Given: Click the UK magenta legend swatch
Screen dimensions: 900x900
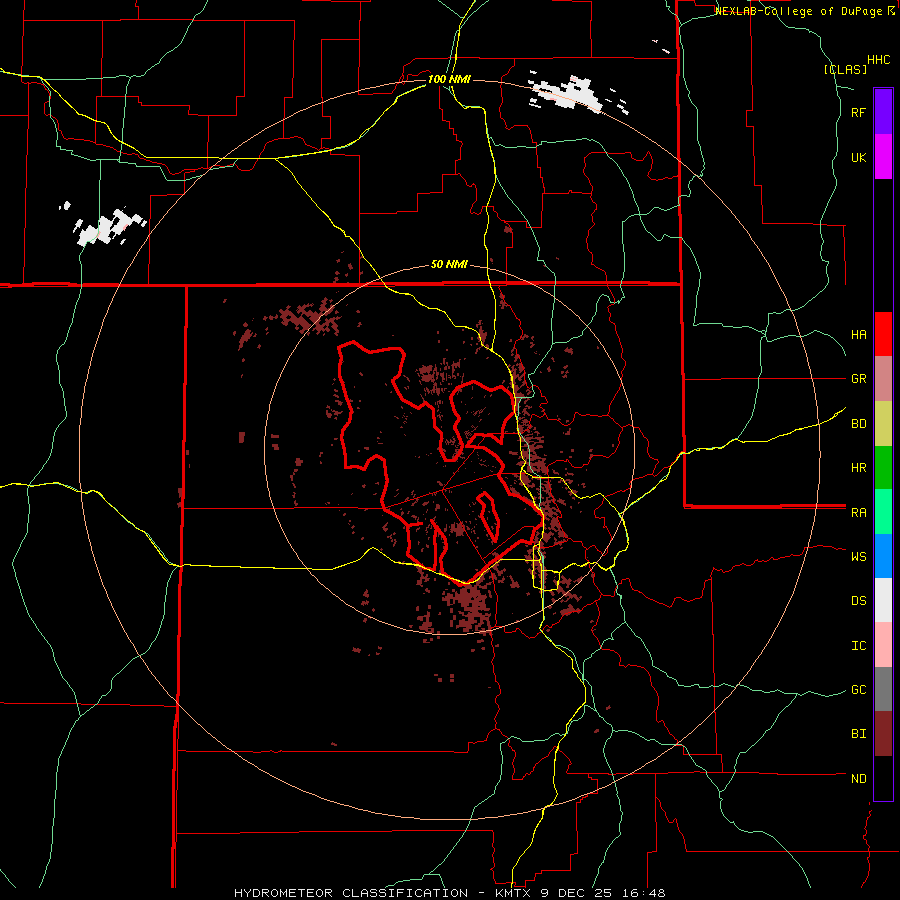Looking at the screenshot, I should [883, 156].
